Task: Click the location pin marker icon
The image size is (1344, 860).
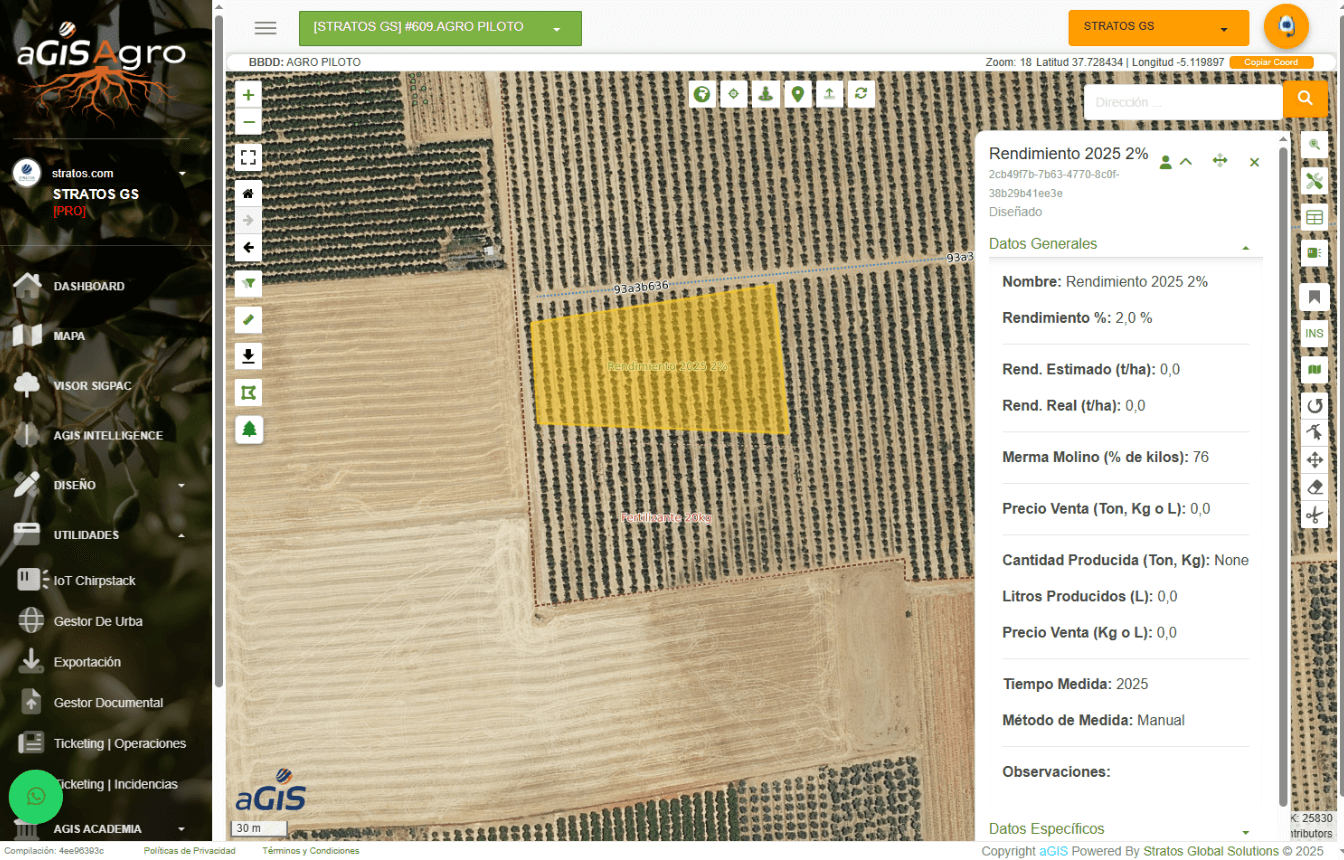Action: [x=797, y=94]
